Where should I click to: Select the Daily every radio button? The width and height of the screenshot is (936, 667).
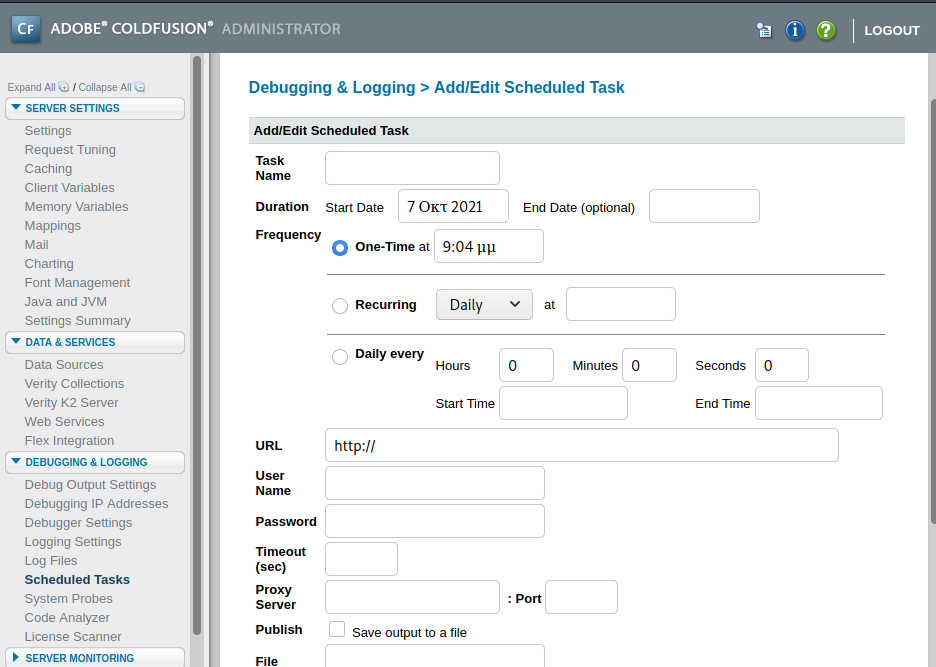coord(340,356)
